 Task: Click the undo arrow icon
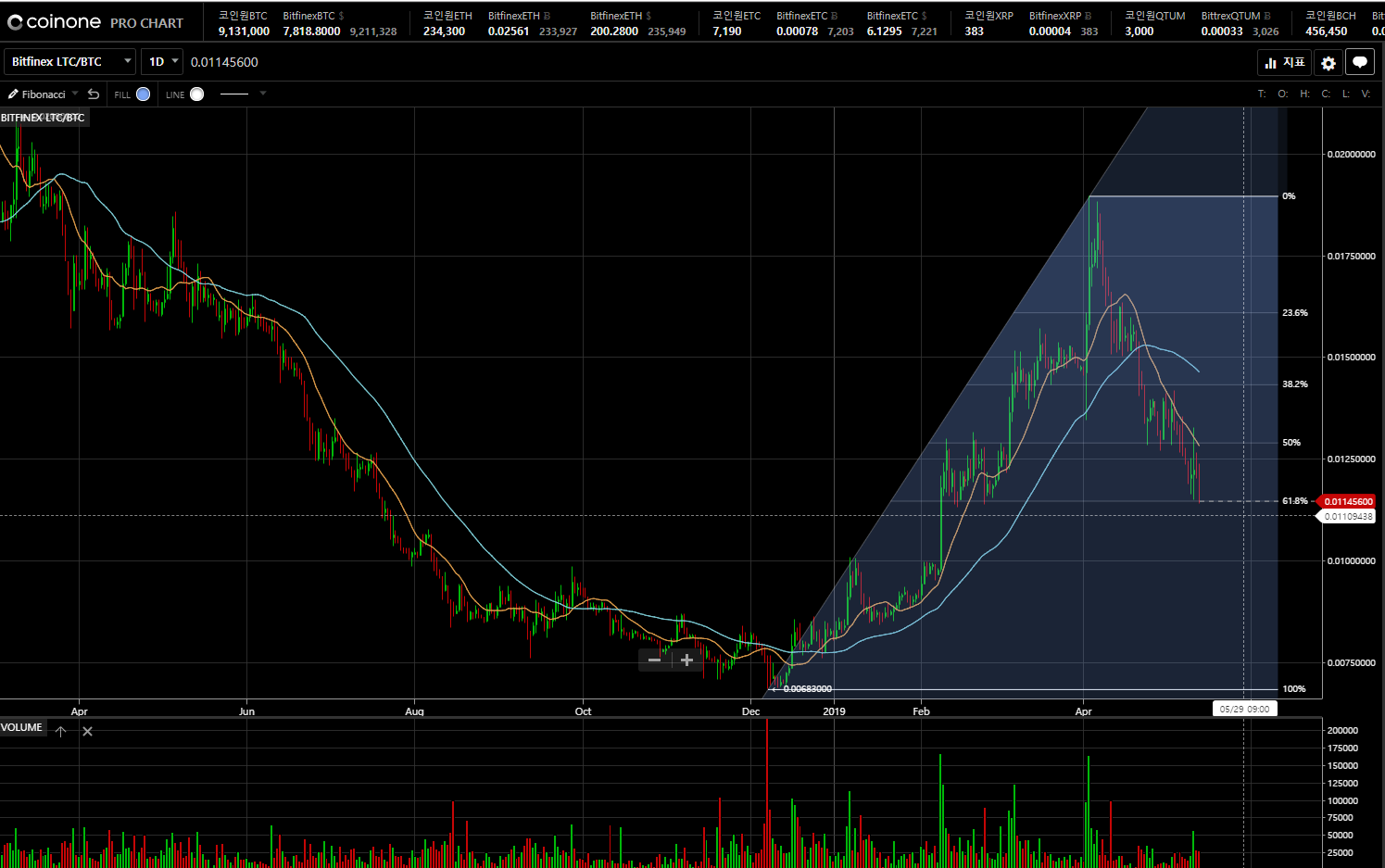tap(94, 94)
